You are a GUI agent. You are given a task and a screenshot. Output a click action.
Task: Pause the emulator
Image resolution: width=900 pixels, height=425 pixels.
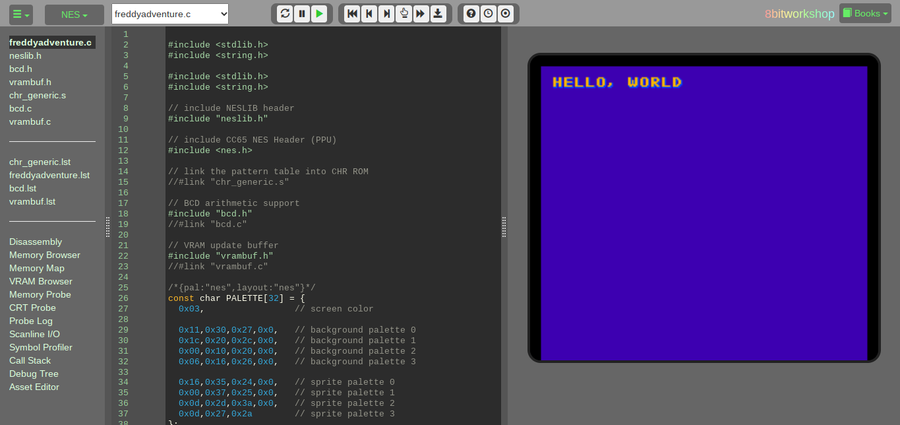click(x=302, y=14)
